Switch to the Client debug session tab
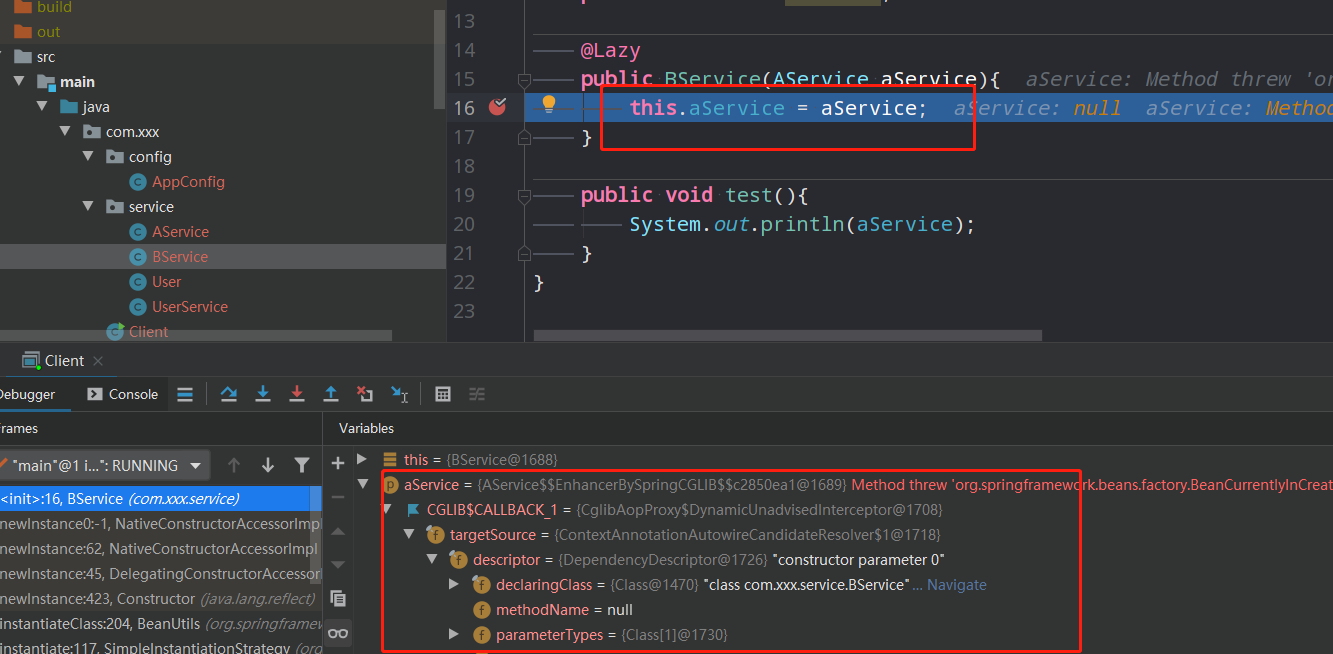This screenshot has height=654, width=1333. (x=63, y=361)
